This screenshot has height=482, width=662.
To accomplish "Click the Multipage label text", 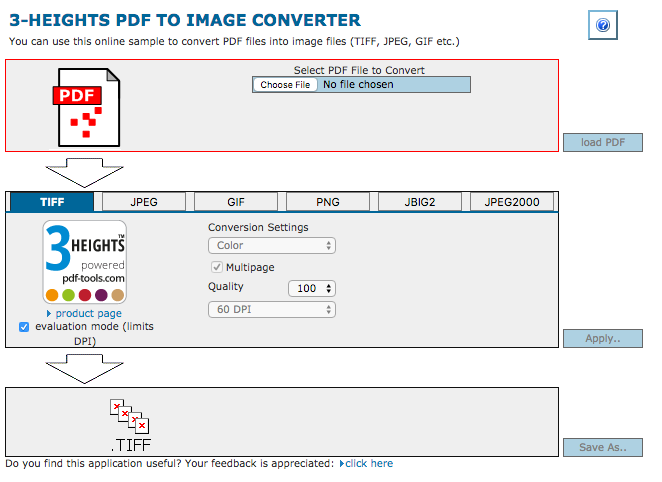I will click(250, 268).
